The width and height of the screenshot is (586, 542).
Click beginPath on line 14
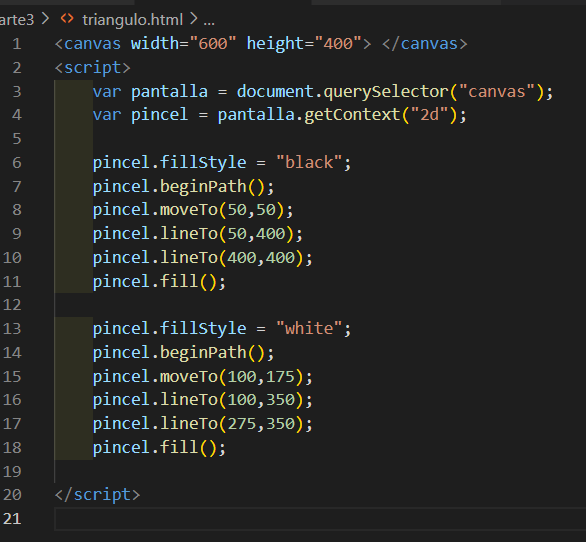tap(203, 352)
